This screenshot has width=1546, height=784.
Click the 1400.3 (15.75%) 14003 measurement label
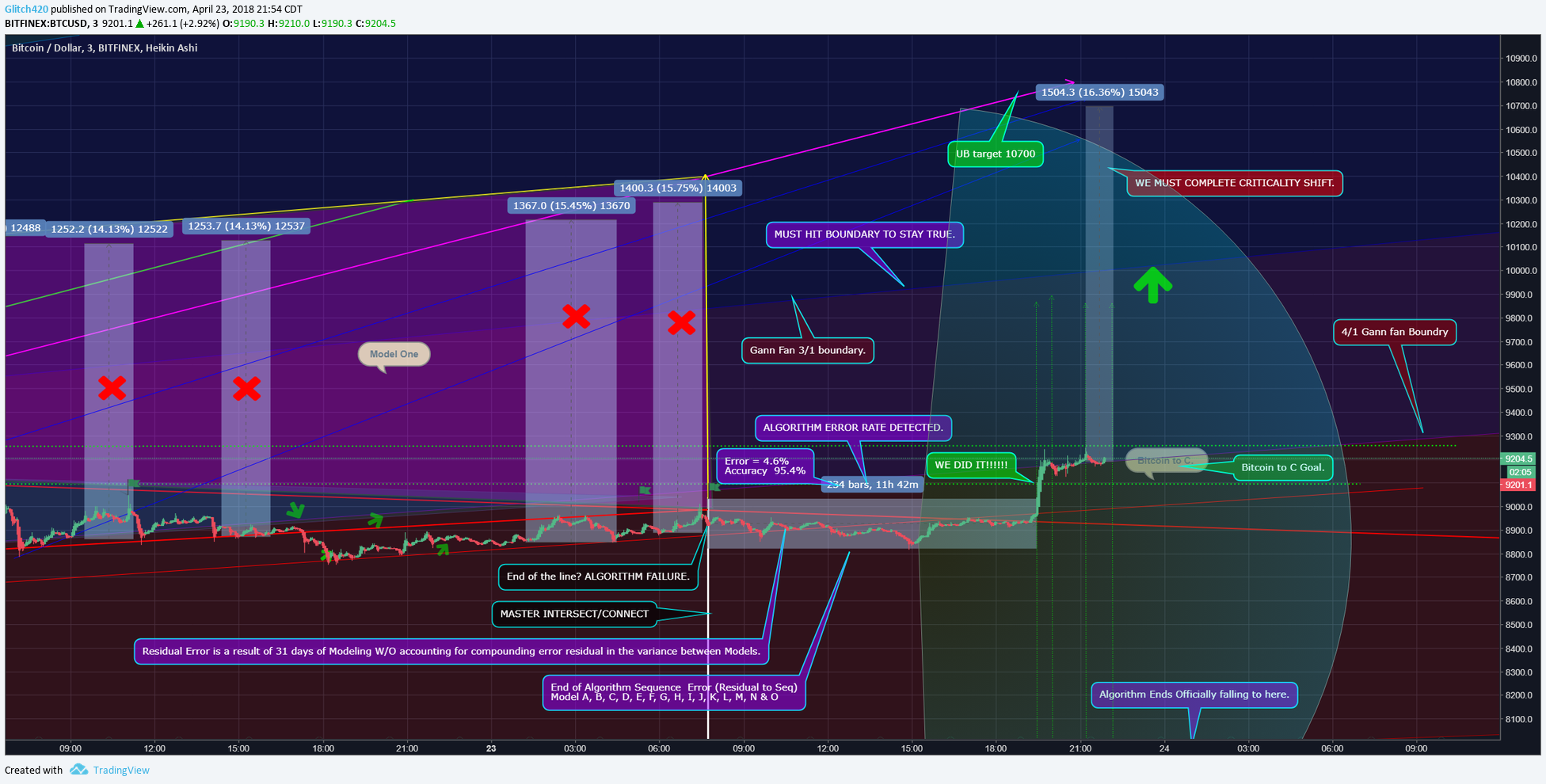coord(678,188)
